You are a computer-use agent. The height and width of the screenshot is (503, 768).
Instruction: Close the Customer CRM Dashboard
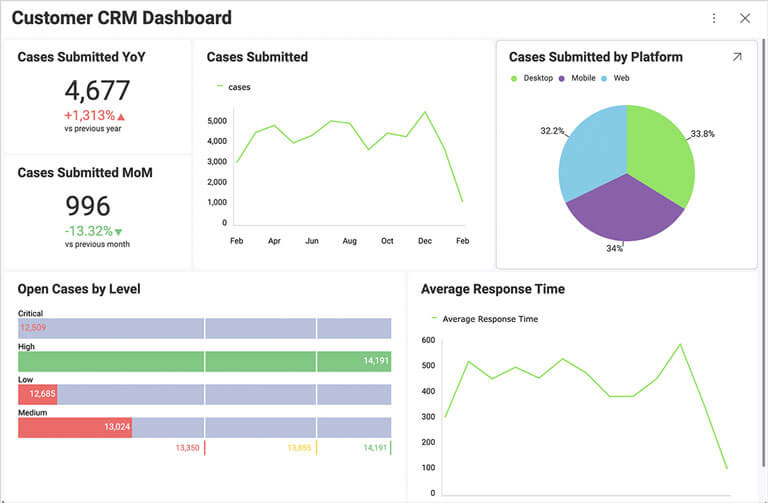(745, 18)
